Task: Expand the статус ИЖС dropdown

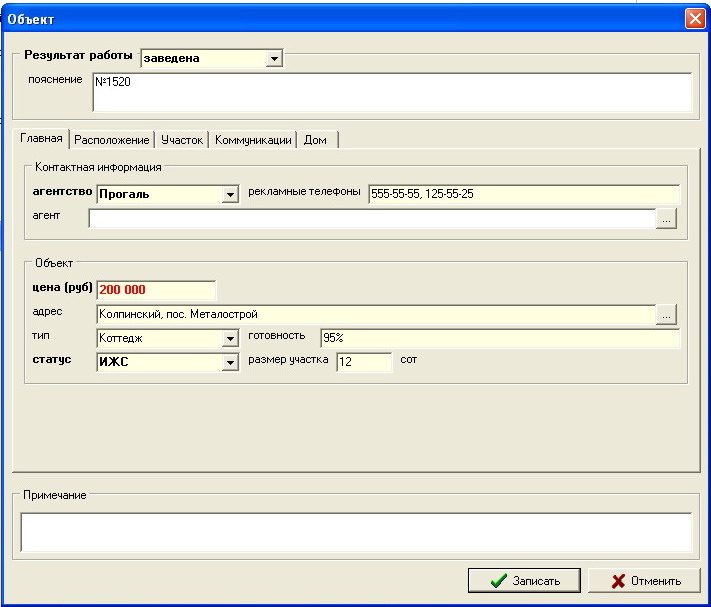Action: tap(230, 363)
